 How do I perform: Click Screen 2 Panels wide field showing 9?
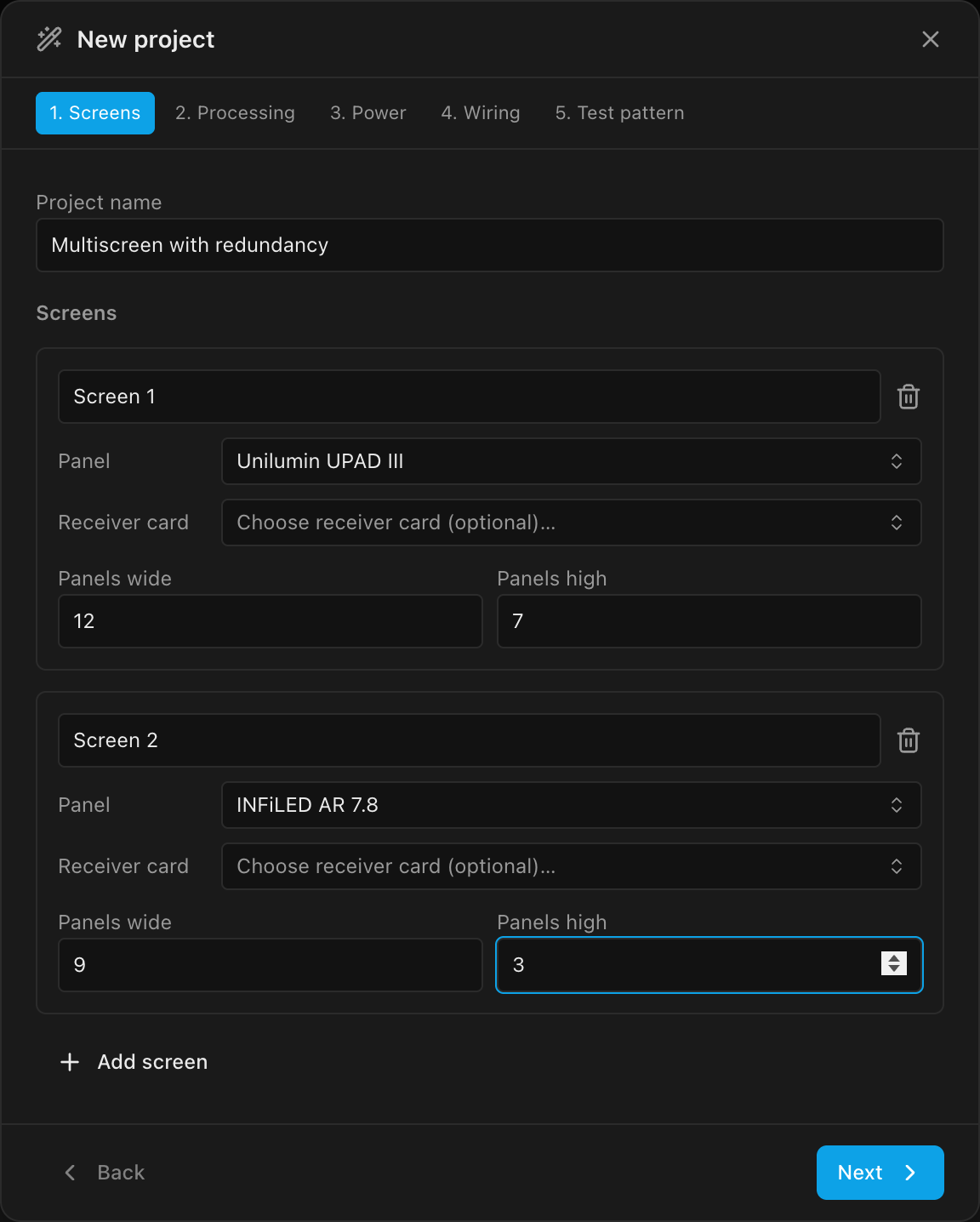click(271, 965)
